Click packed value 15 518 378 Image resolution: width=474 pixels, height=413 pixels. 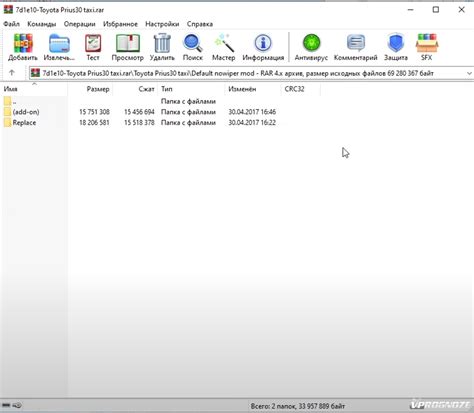(x=139, y=123)
